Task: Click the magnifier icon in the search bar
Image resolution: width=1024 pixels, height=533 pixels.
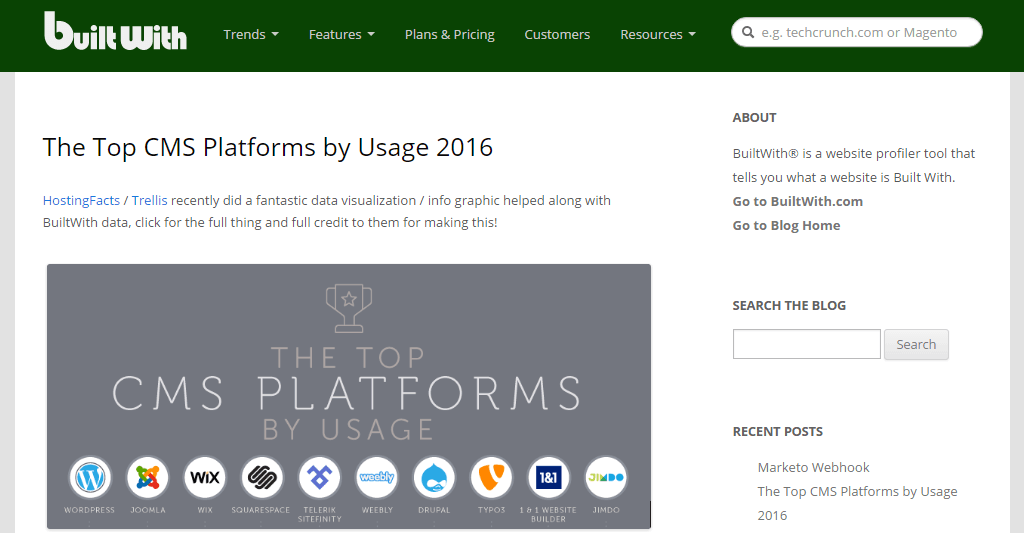Action: click(748, 32)
